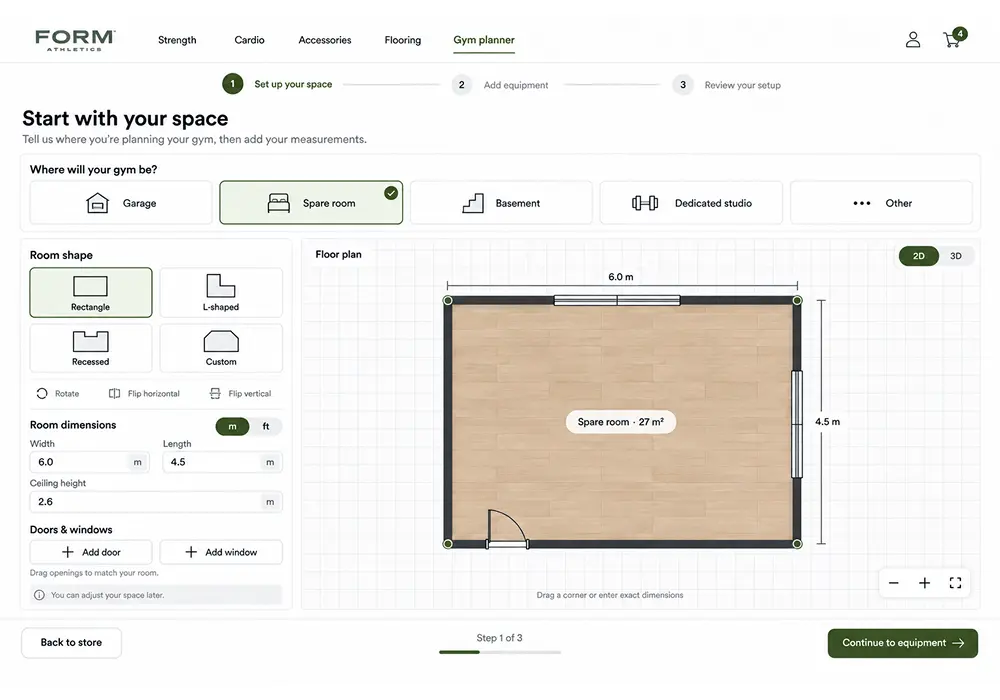Click the Rotate room icon

42,393
